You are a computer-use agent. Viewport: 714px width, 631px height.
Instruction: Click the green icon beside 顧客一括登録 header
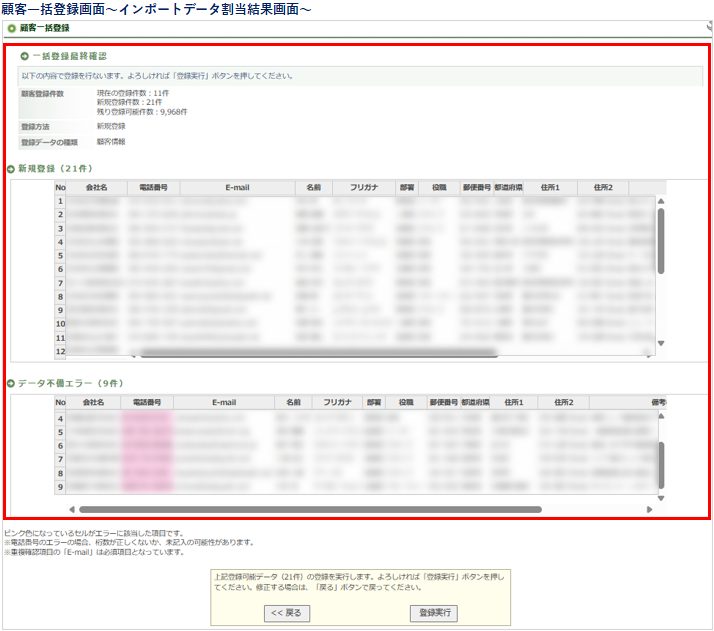(x=12, y=28)
